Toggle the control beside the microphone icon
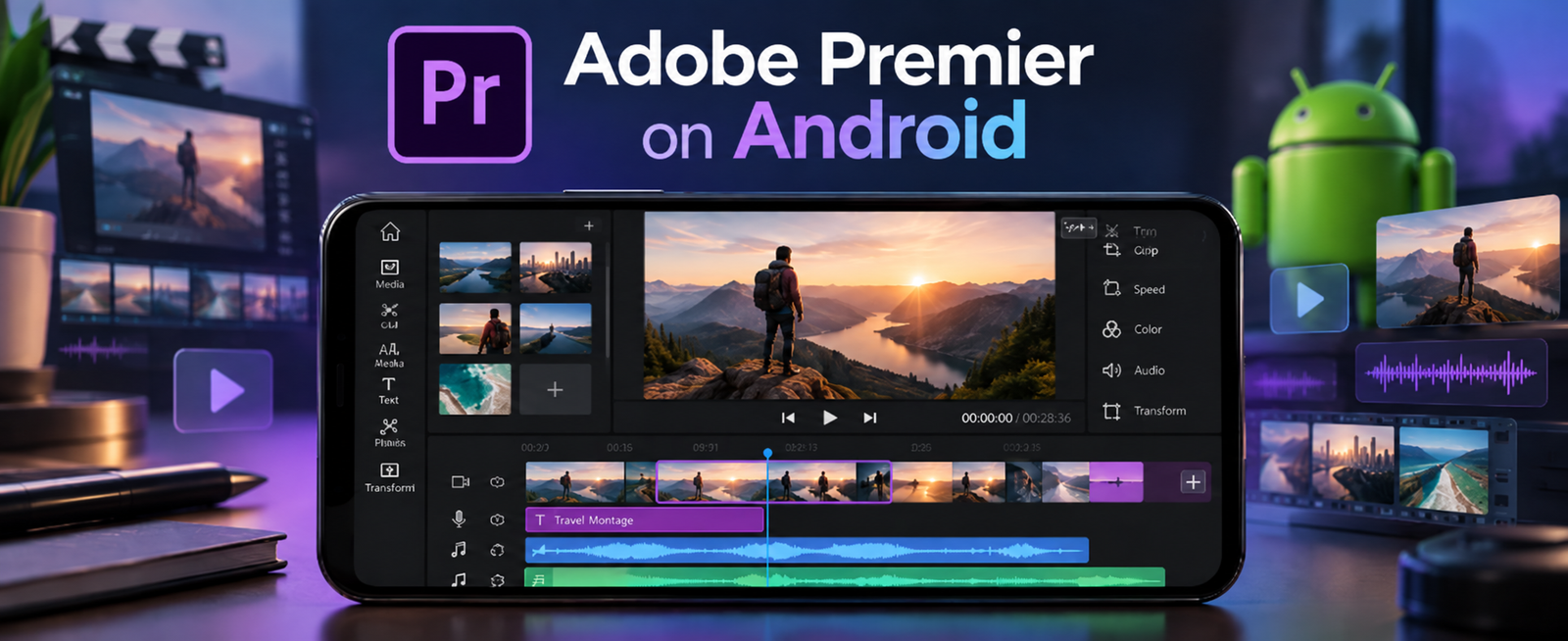Viewport: 1568px width, 641px height. [497, 519]
